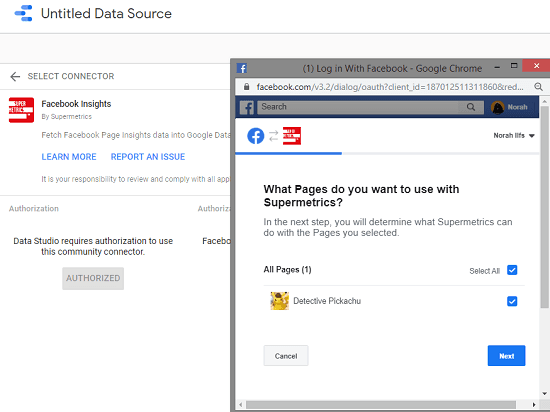
Task: Click the By Supermetrics text
Action: tap(67, 117)
